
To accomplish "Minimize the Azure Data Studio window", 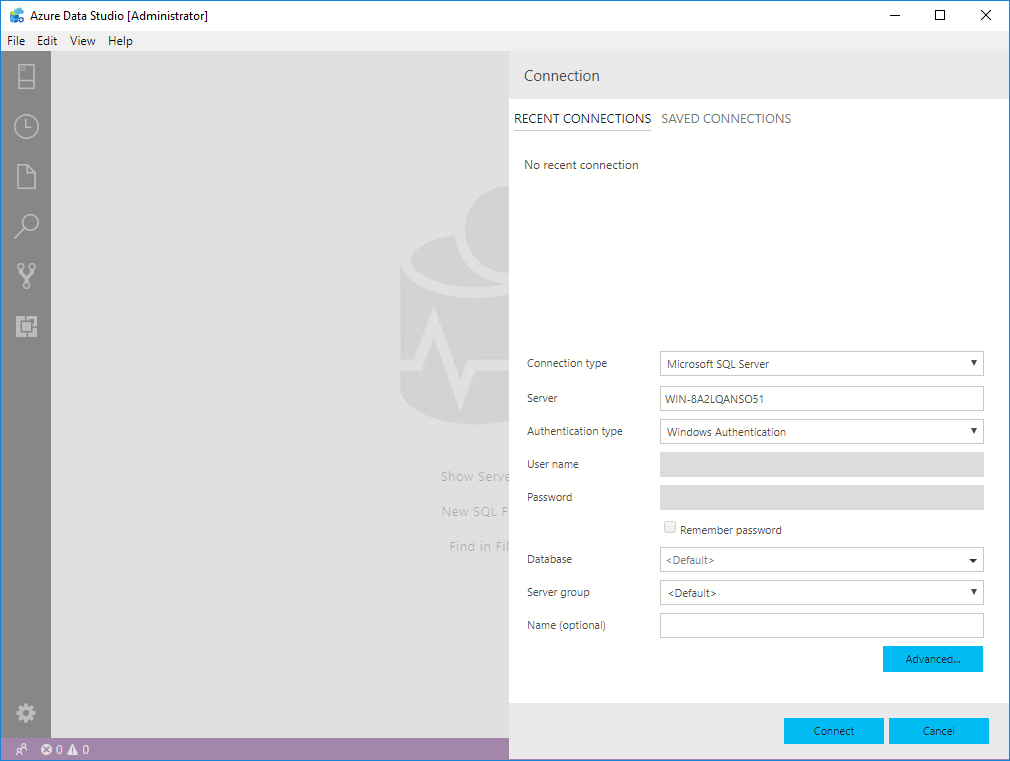I will click(x=895, y=15).
